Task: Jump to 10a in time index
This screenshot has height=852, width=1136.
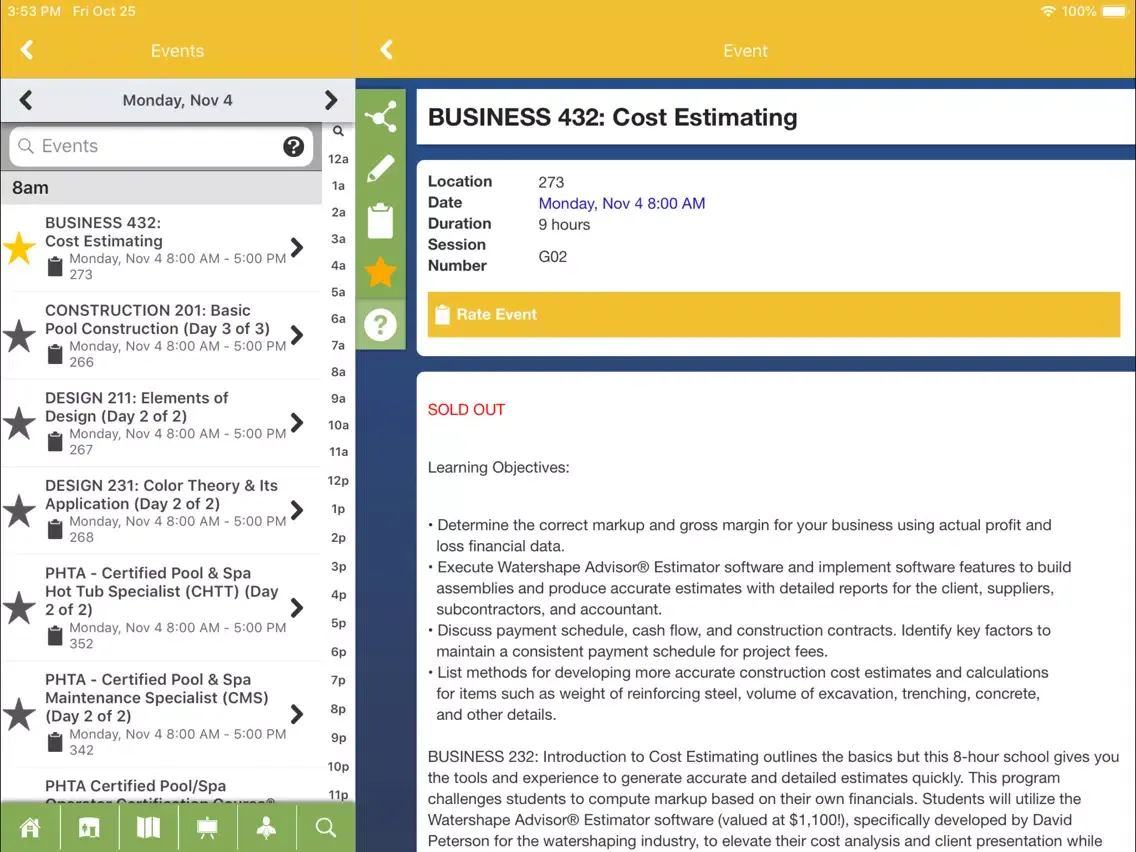Action: [338, 425]
